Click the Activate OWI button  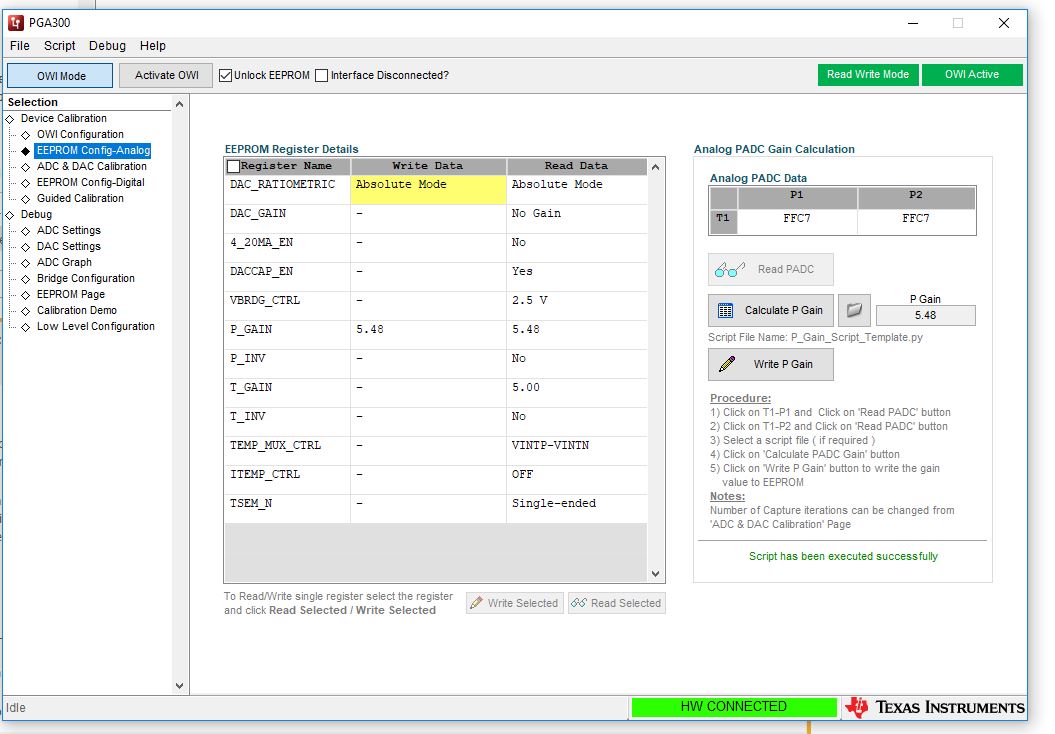(x=166, y=75)
